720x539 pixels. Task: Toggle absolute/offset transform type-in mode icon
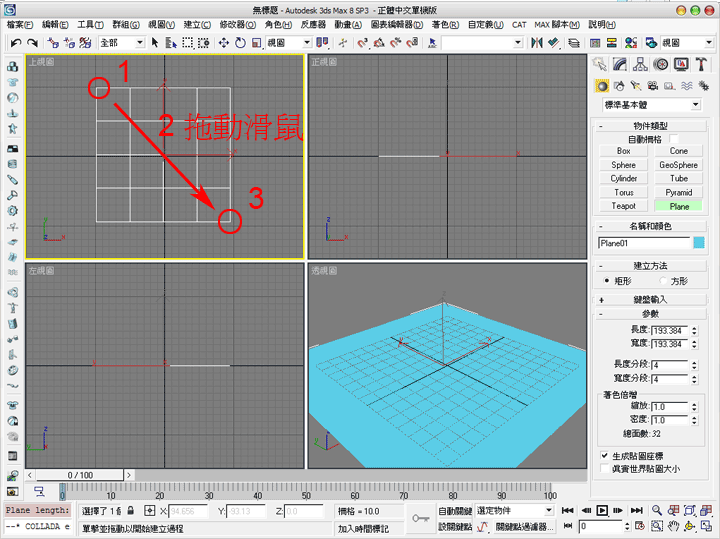pyautogui.click(x=150, y=511)
